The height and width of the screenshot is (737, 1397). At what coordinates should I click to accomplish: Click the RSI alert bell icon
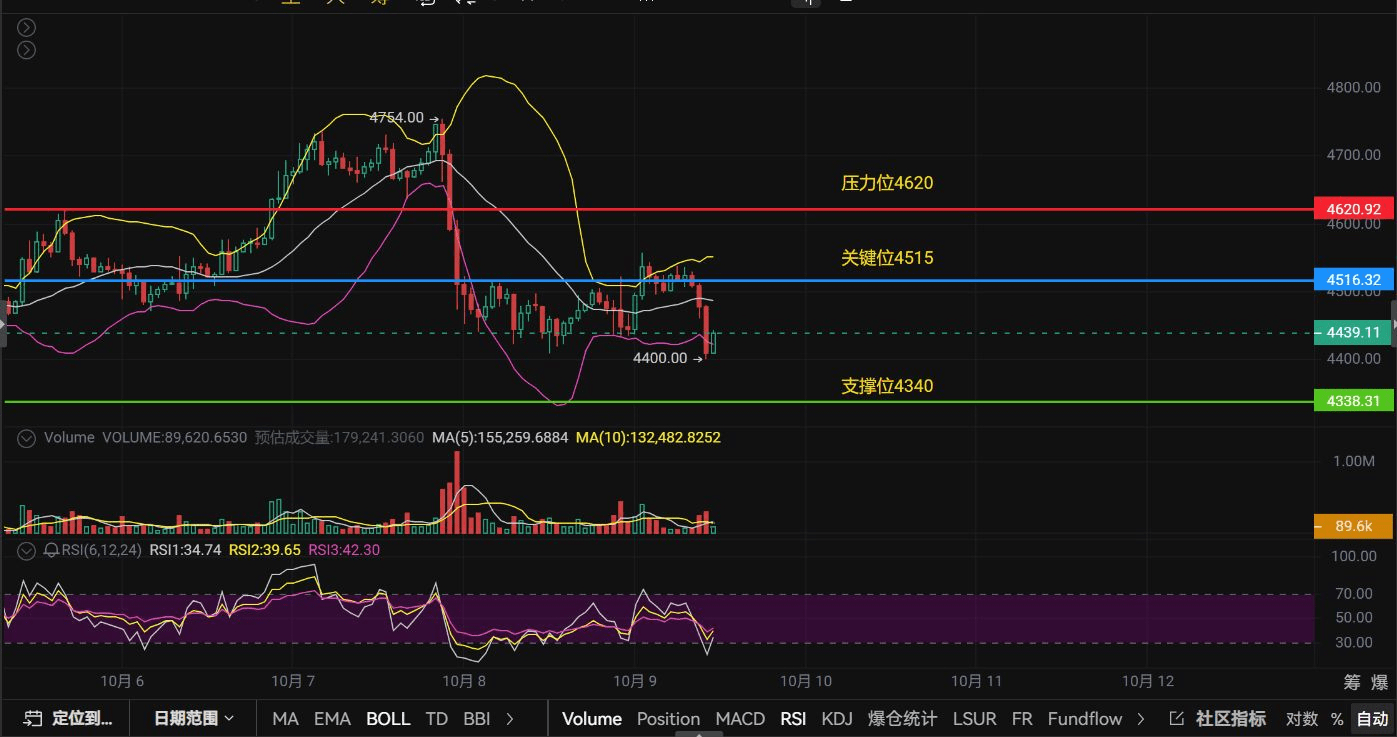[51, 550]
